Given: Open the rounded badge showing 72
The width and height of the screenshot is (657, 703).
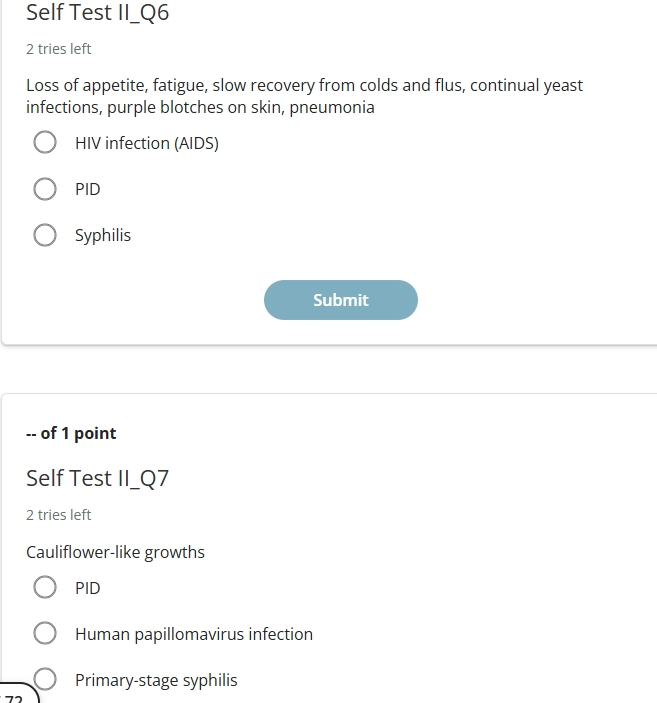Looking at the screenshot, I should tap(18, 694).
